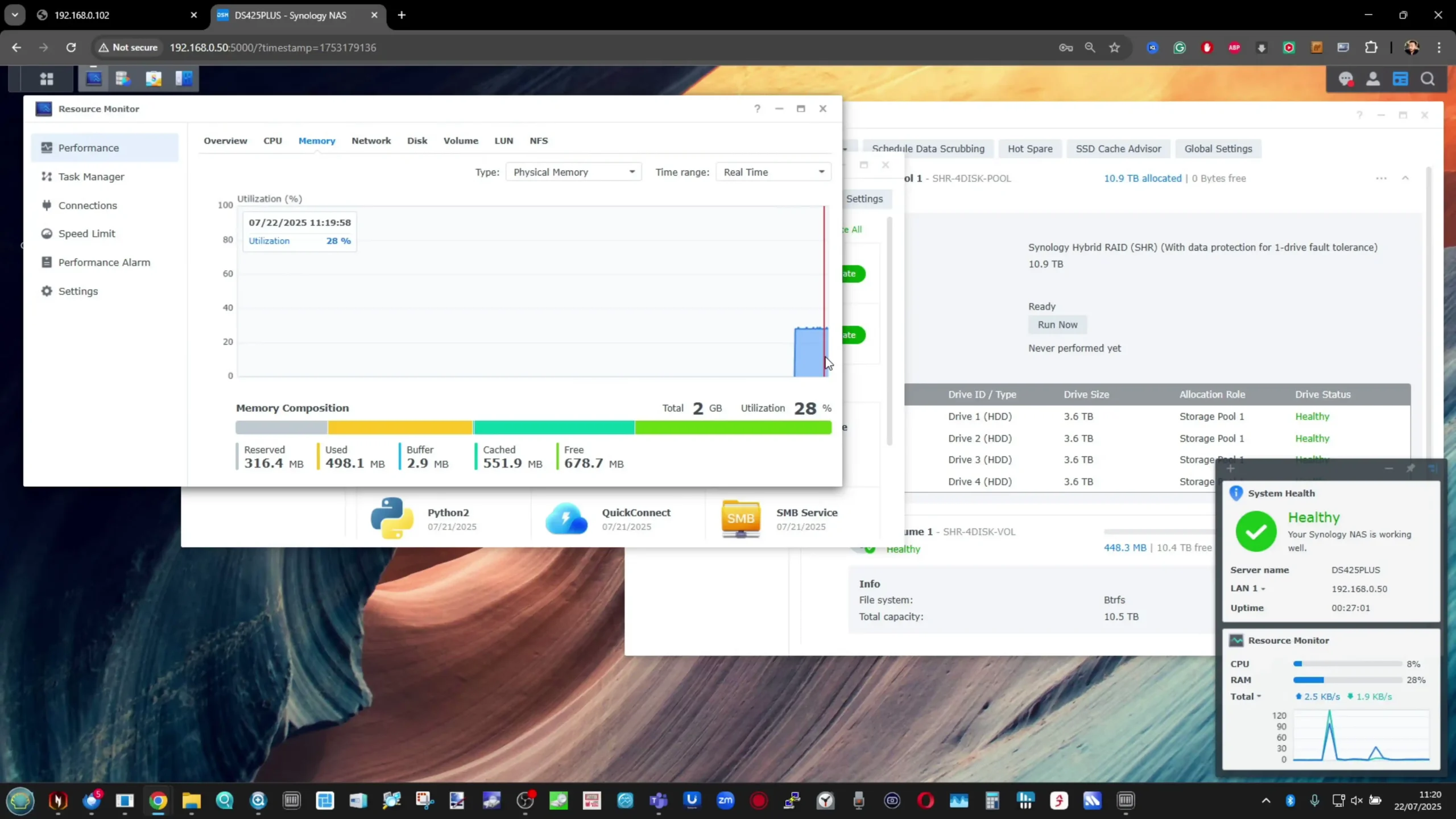This screenshot has height=819, width=1456.
Task: Select Resource Monitor icon in DSM taskbar
Action: point(94,78)
